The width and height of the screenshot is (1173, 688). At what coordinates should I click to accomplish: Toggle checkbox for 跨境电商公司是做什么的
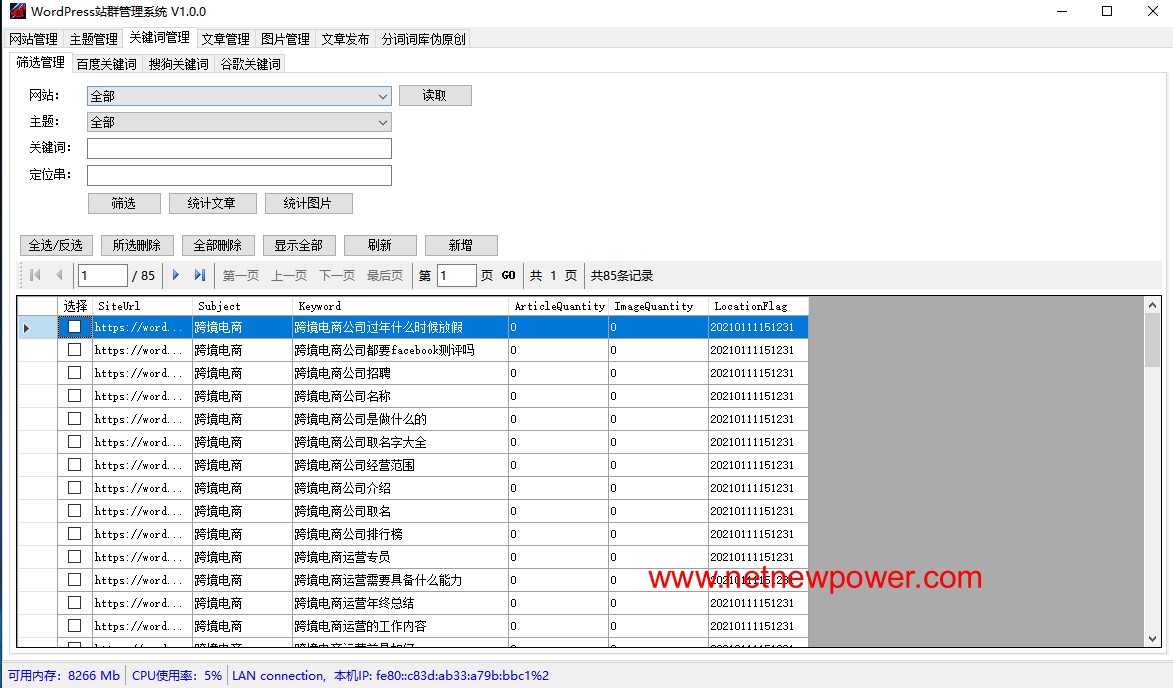tap(75, 419)
